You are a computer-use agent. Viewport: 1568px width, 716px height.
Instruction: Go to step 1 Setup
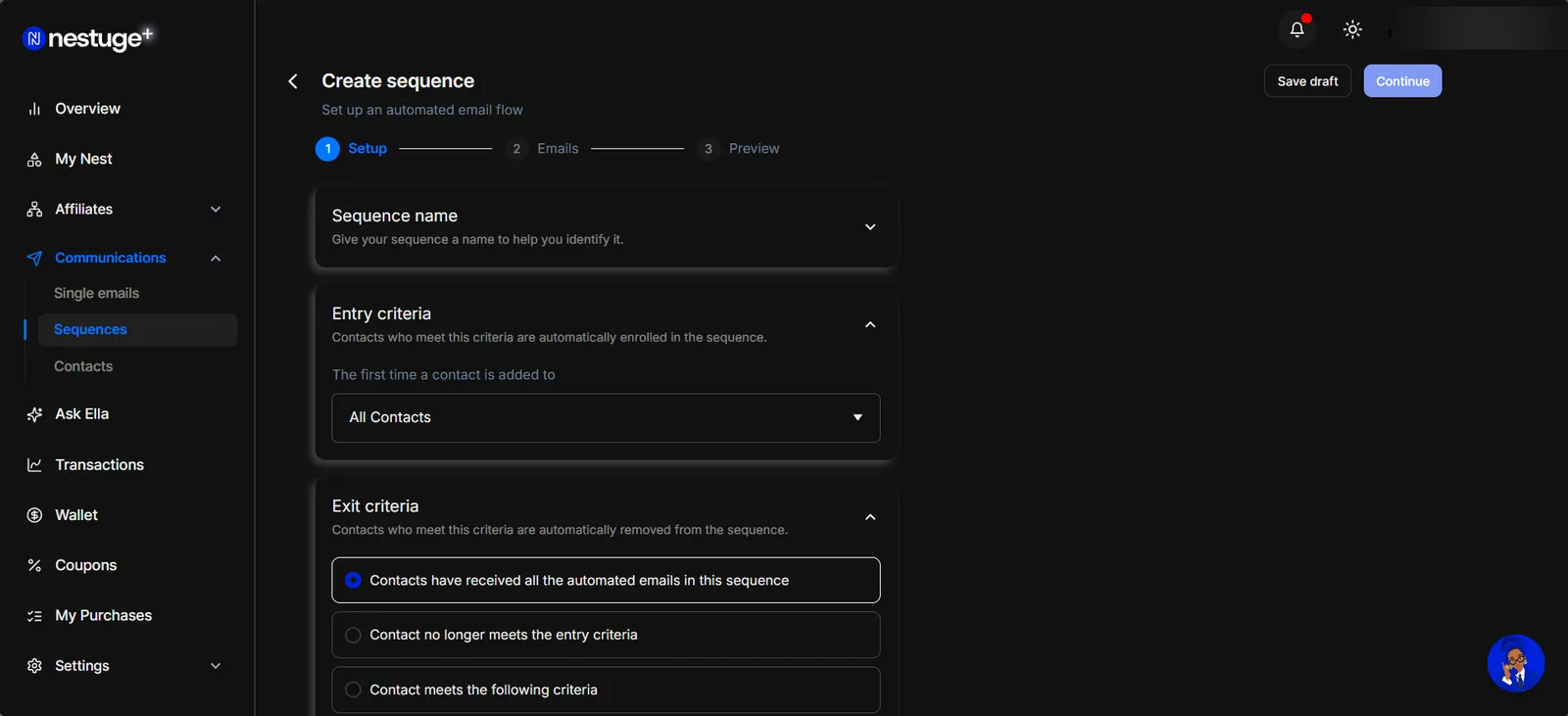(351, 149)
